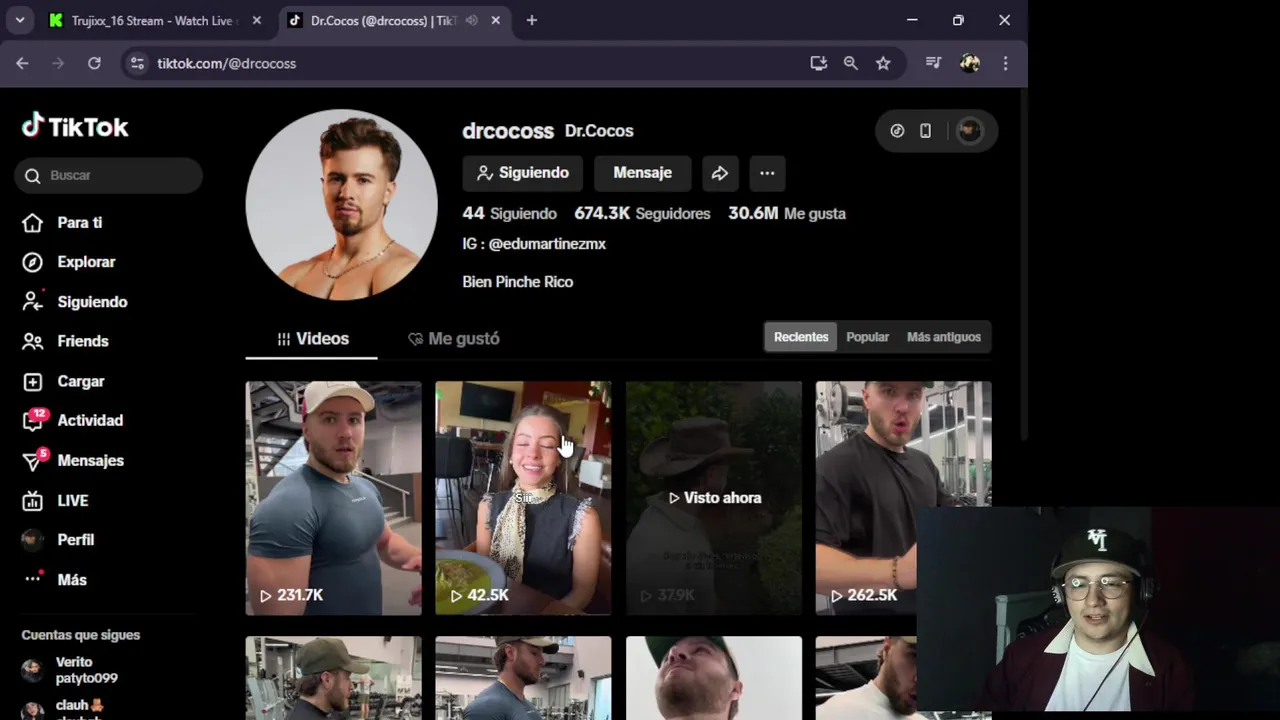Image resolution: width=1280 pixels, height=720 pixels.
Task: Reload the TikTok page
Action: click(x=94, y=63)
